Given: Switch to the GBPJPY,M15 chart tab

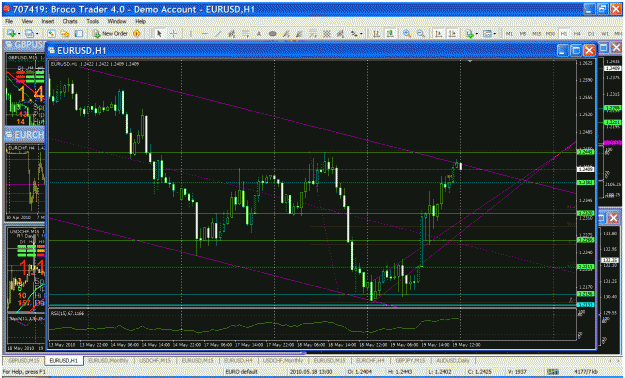Looking at the screenshot, I should click(x=410, y=360).
